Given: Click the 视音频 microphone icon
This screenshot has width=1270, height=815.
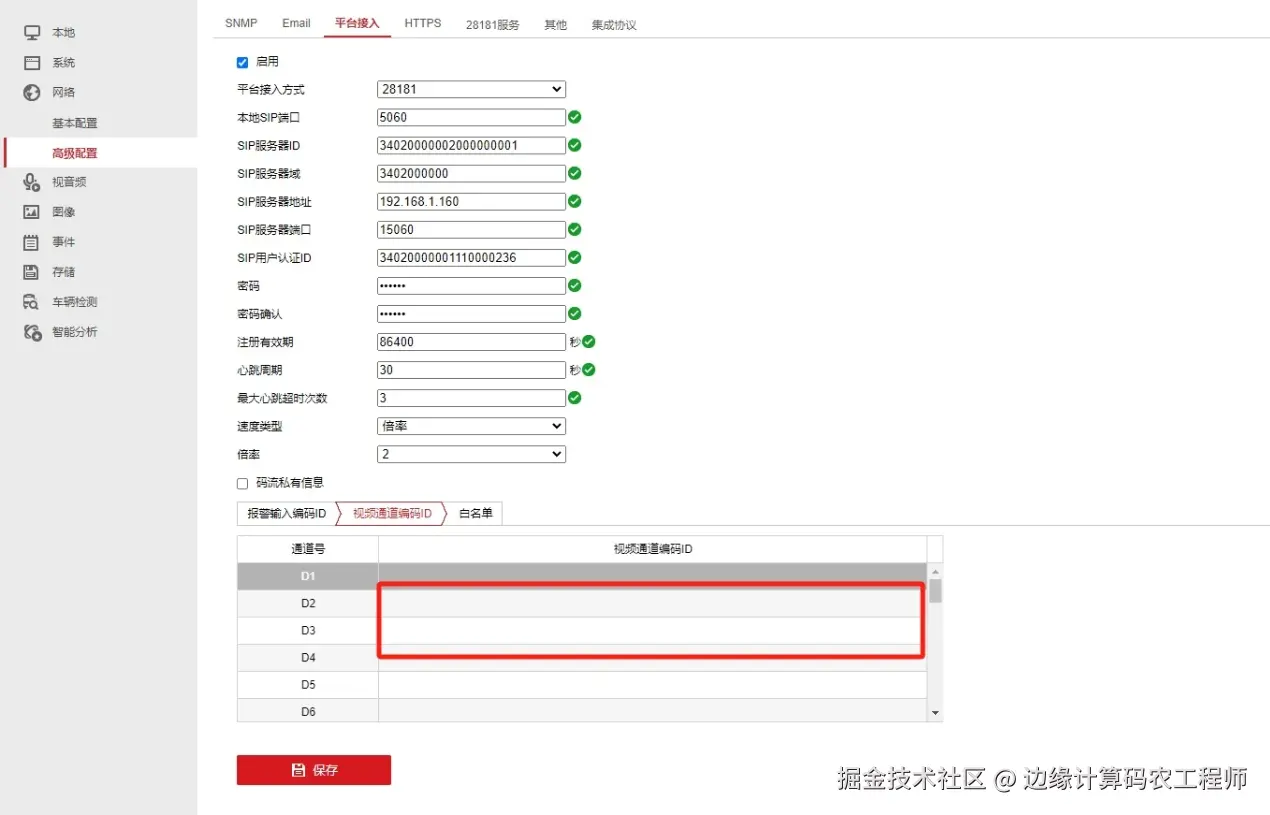Looking at the screenshot, I should pyautogui.click(x=32, y=182).
